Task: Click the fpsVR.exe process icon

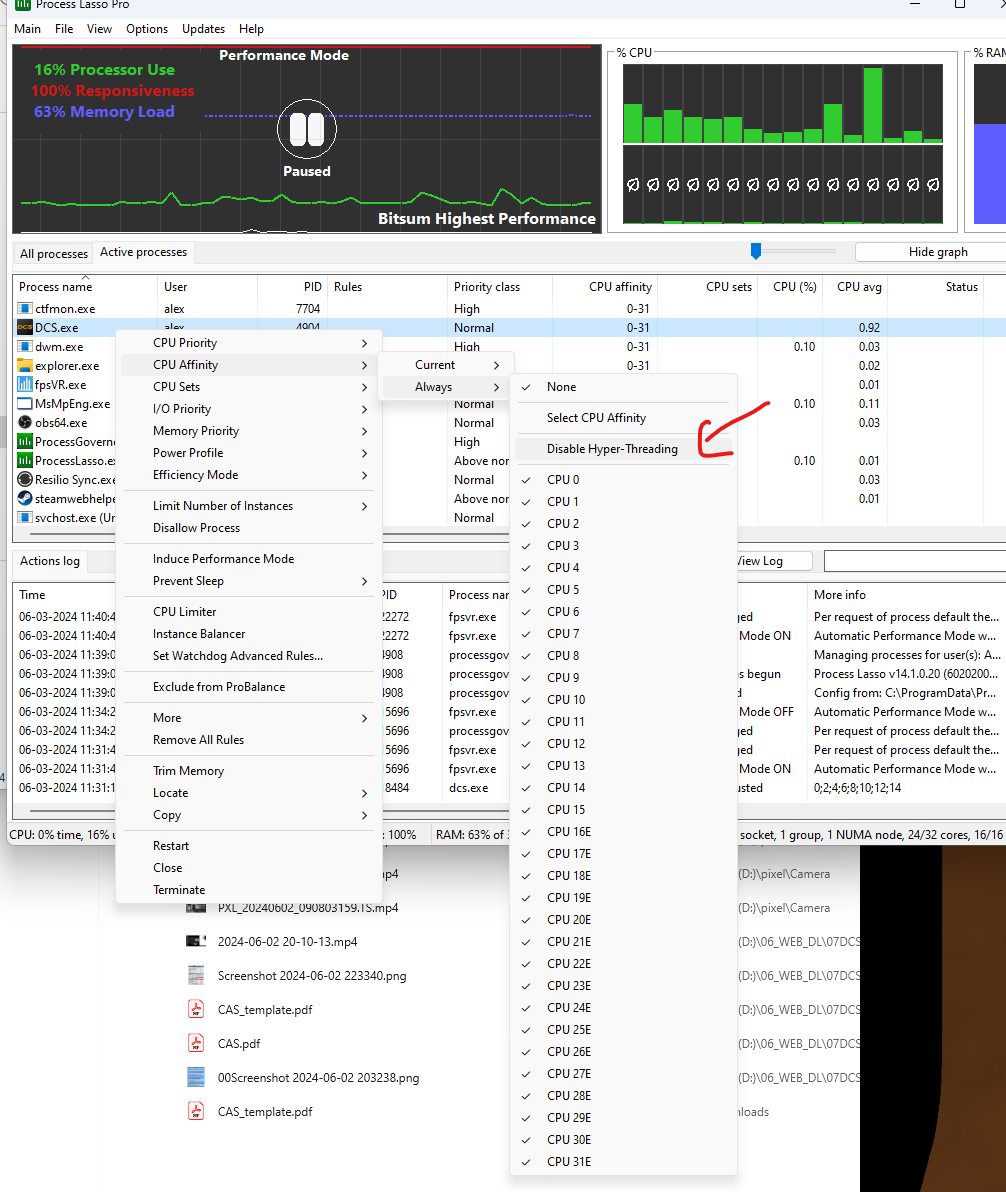Action: coord(24,385)
